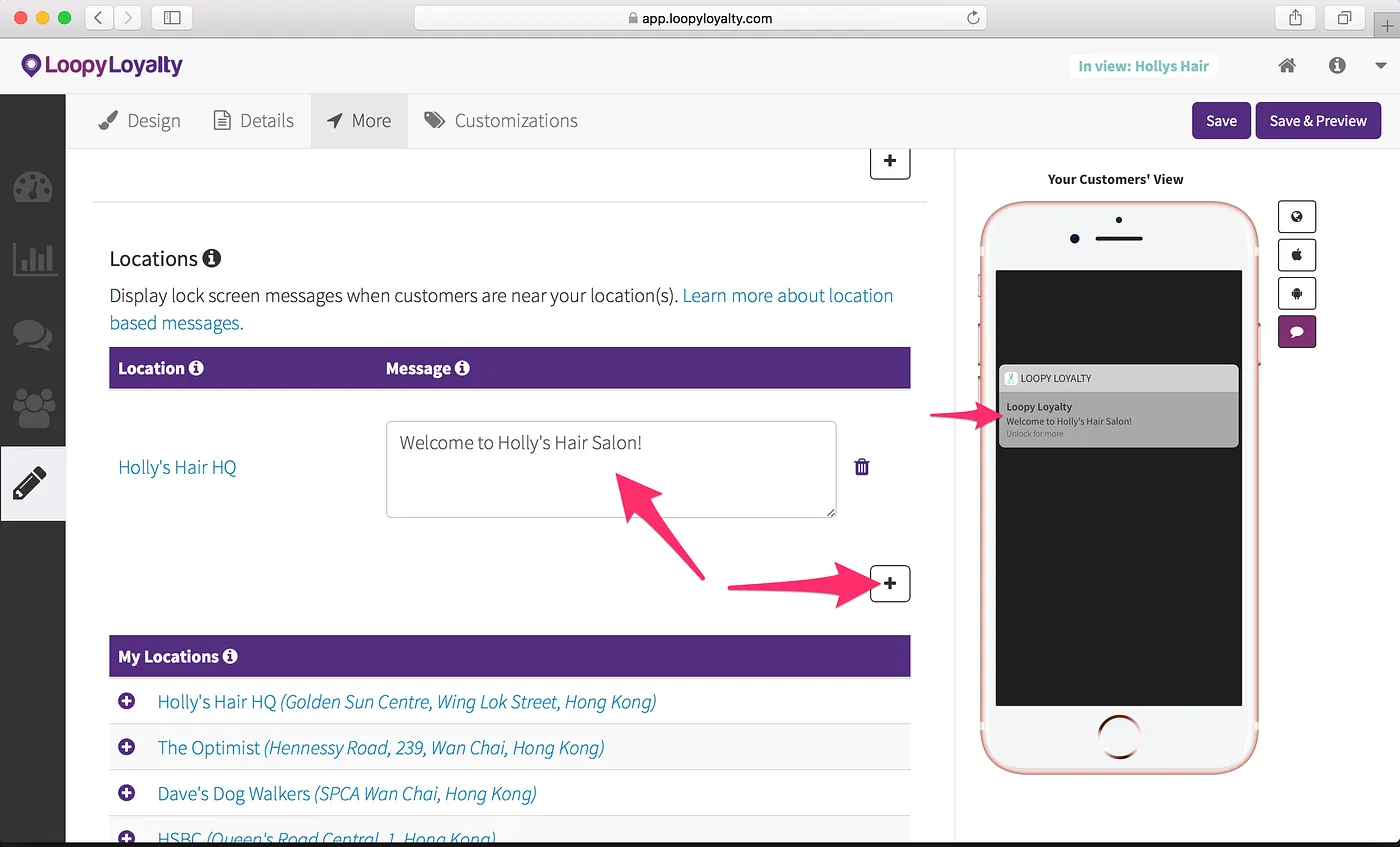The height and width of the screenshot is (847, 1400).
Task: Open the dashboard gauge icon in the sidebar
Action: [x=33, y=187]
